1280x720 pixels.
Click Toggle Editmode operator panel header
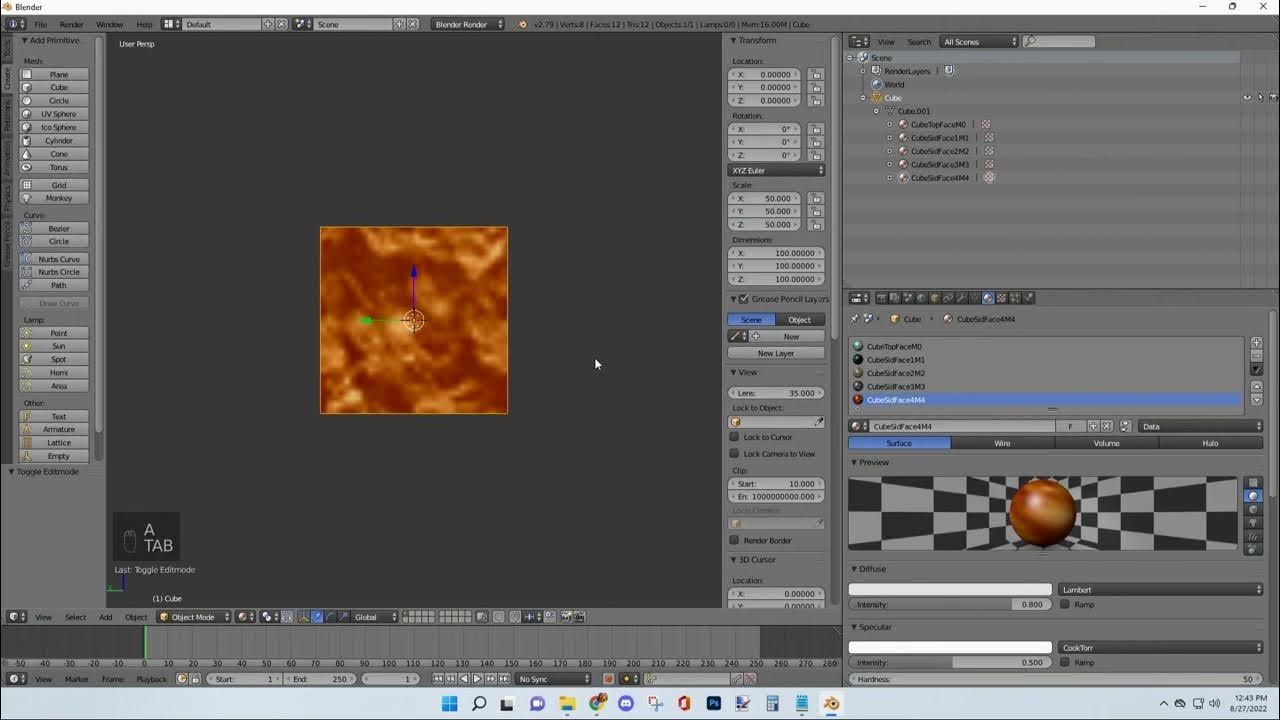click(47, 472)
